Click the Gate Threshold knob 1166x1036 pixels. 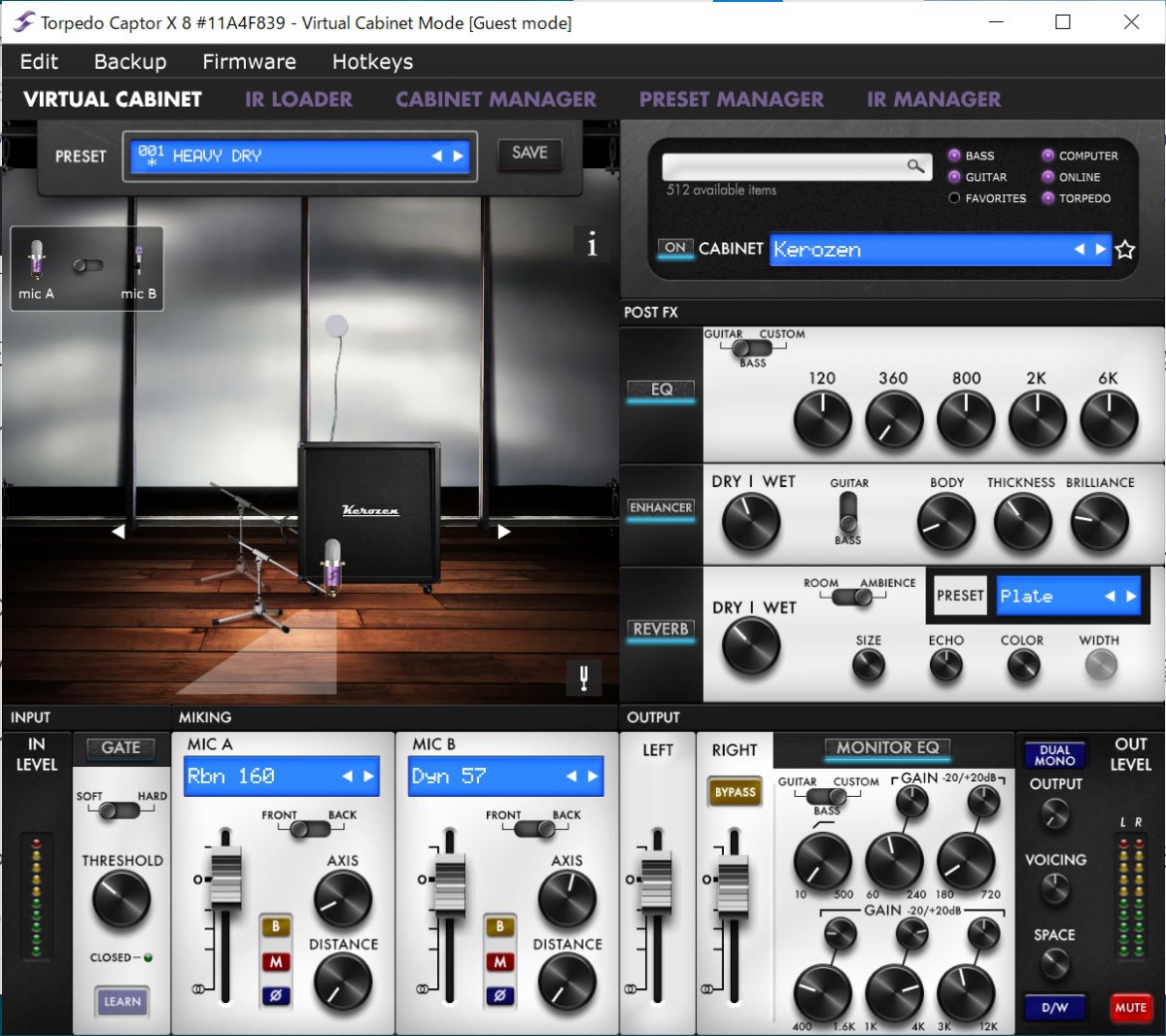[121, 899]
